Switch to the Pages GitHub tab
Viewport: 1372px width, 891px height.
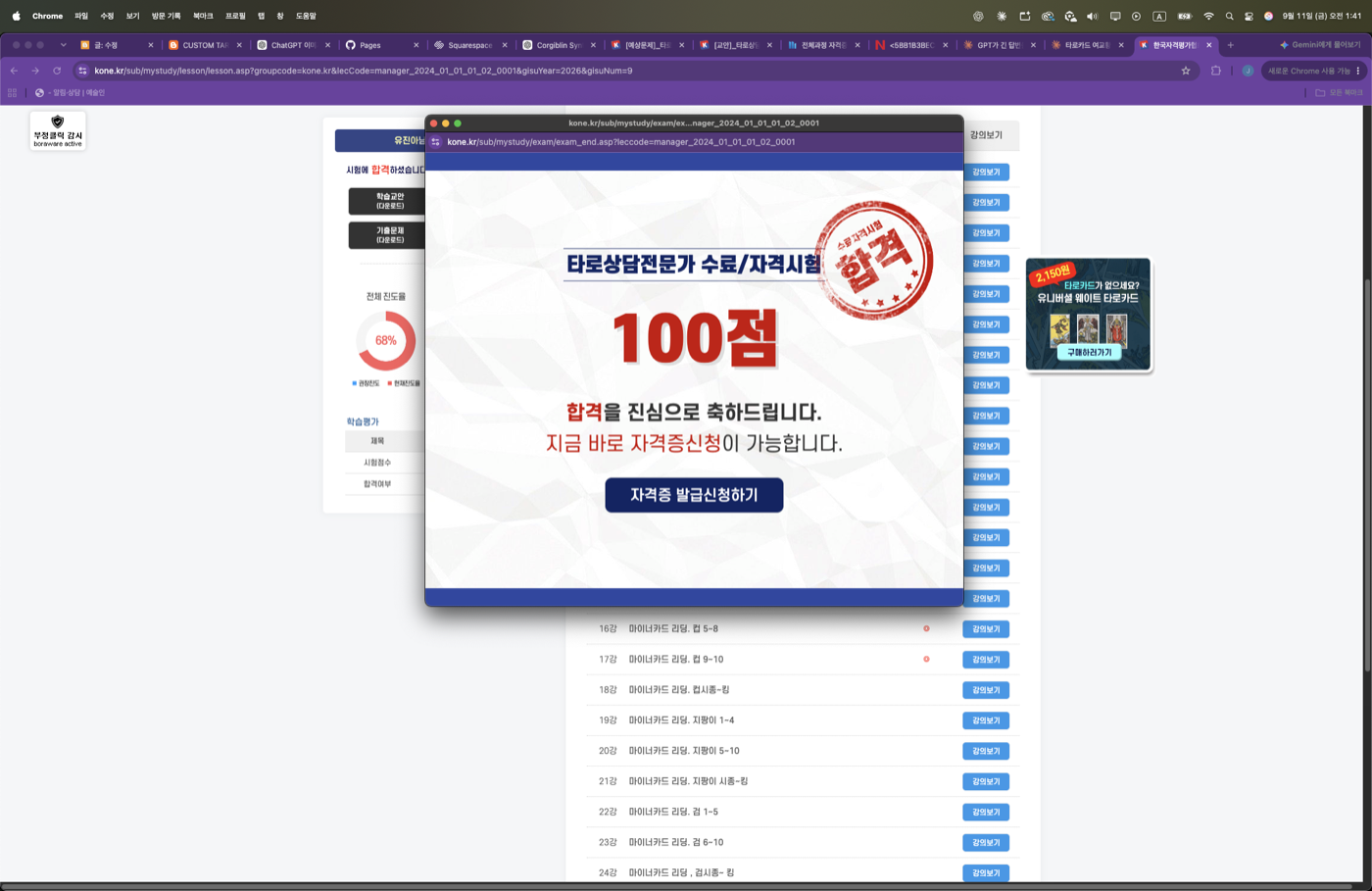382,45
